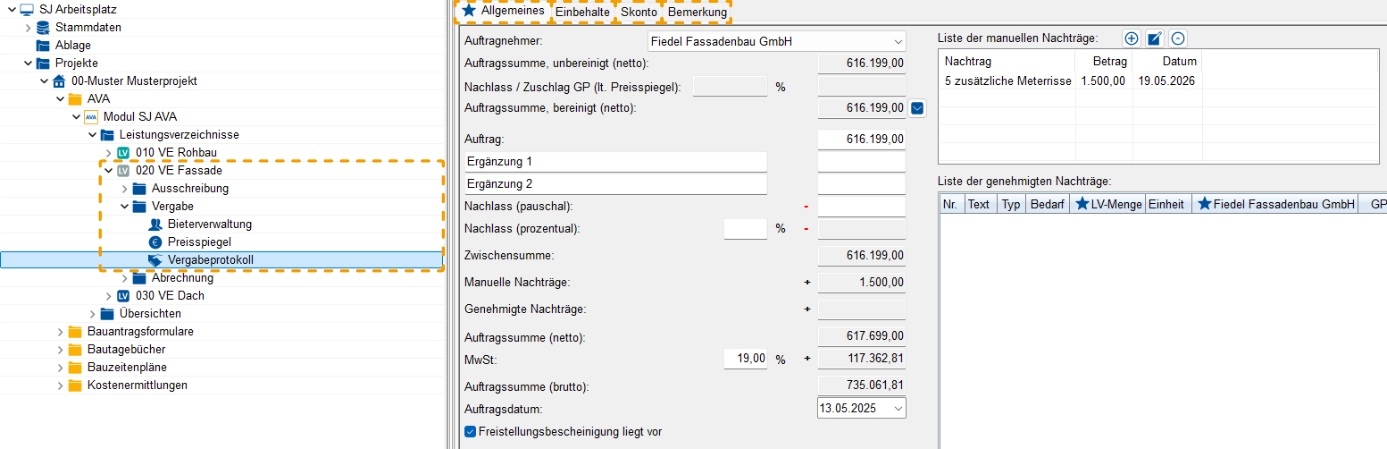Screen dimensions: 1387x449
Task: Expand the Ausschreibung node
Action: 124,189
